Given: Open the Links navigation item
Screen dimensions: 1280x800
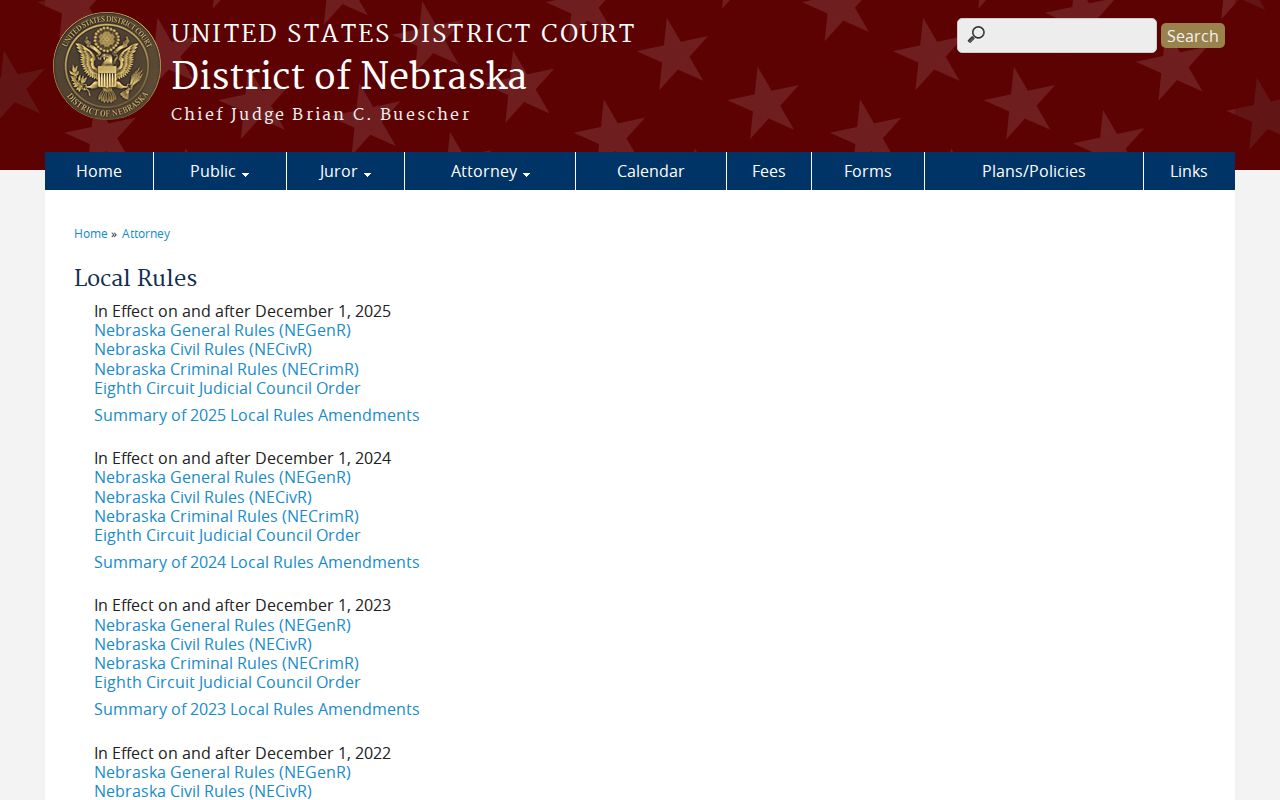Looking at the screenshot, I should [1189, 171].
